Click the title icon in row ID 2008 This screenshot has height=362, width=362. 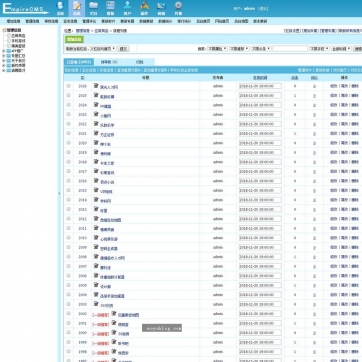tap(96, 257)
